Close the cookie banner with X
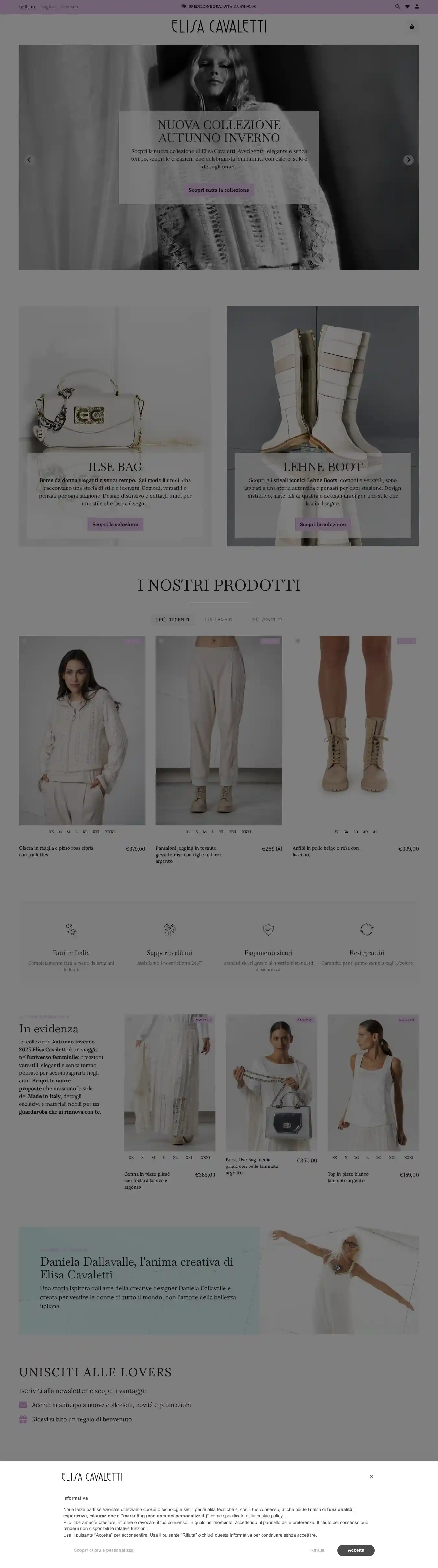The width and height of the screenshot is (438, 1568). pyautogui.click(x=371, y=1477)
